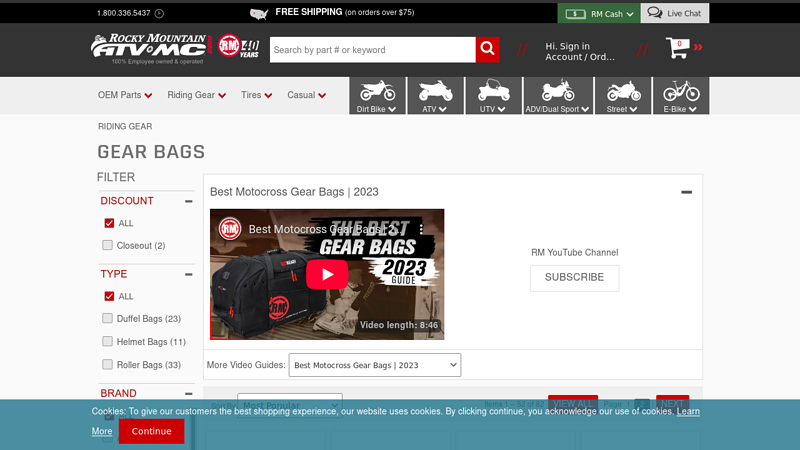Click the Subscribe button for RM YouTube
800x450 pixels.
pos(574,277)
